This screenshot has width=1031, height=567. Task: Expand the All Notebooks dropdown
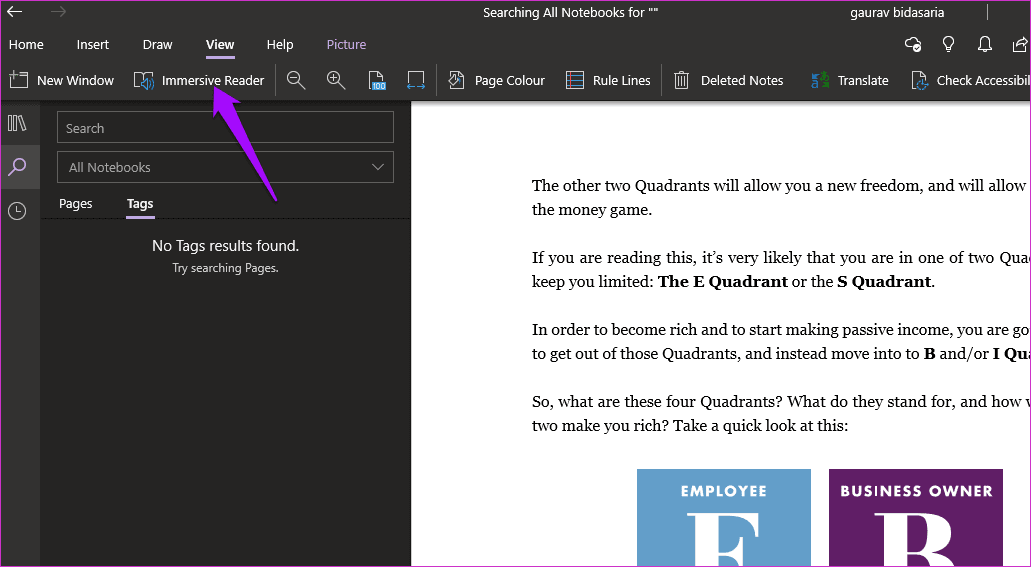click(x=226, y=167)
